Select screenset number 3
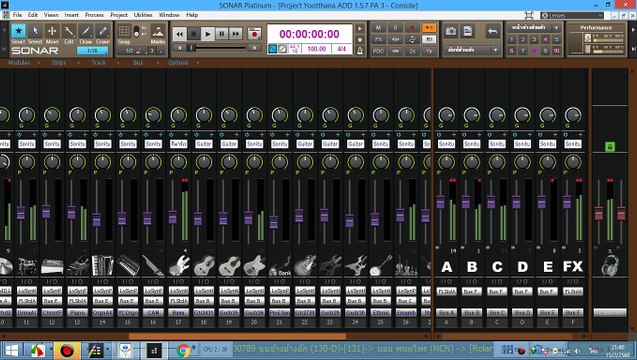The height and width of the screenshot is (360, 637). (x=534, y=39)
